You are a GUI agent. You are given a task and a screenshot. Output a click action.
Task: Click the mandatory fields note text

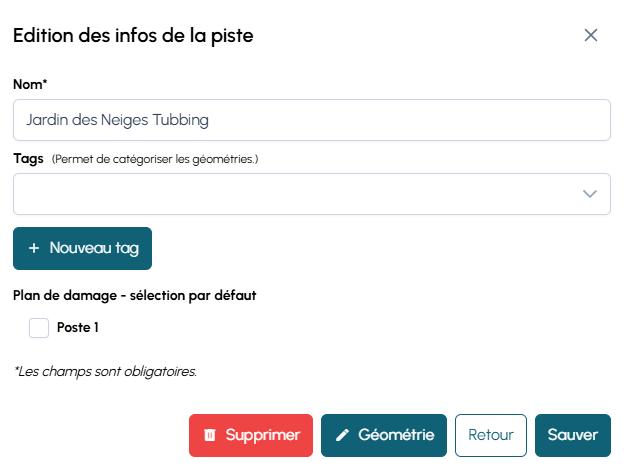tap(105, 371)
